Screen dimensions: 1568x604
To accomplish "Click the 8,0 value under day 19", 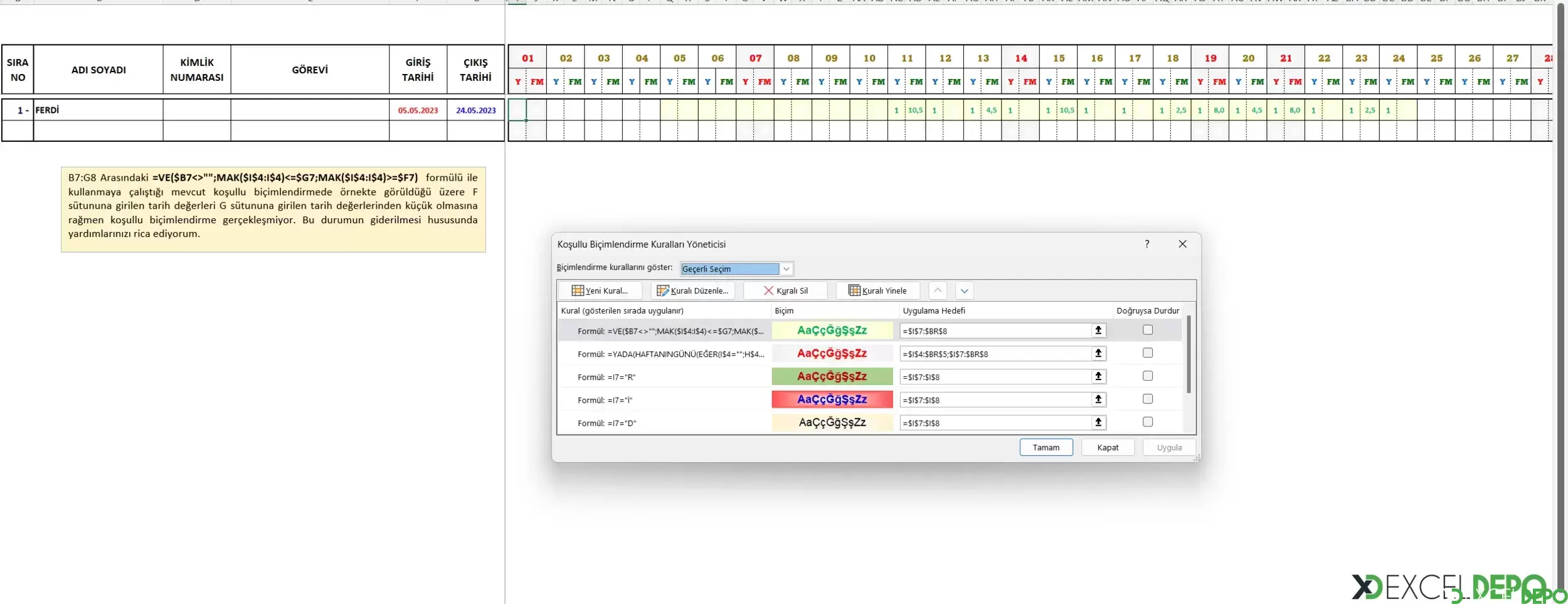I will tap(1219, 110).
